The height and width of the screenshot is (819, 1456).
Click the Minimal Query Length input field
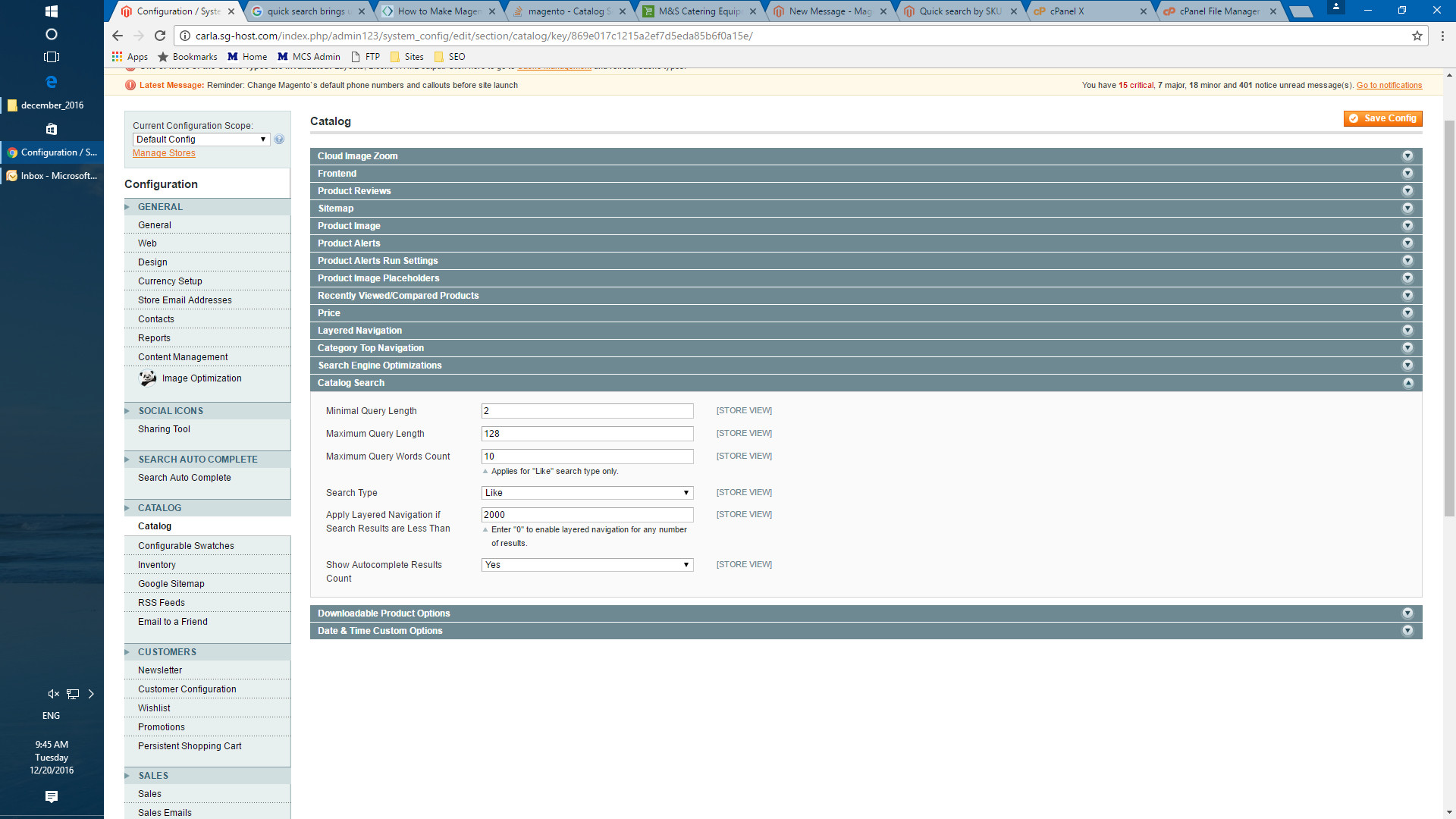click(x=587, y=411)
